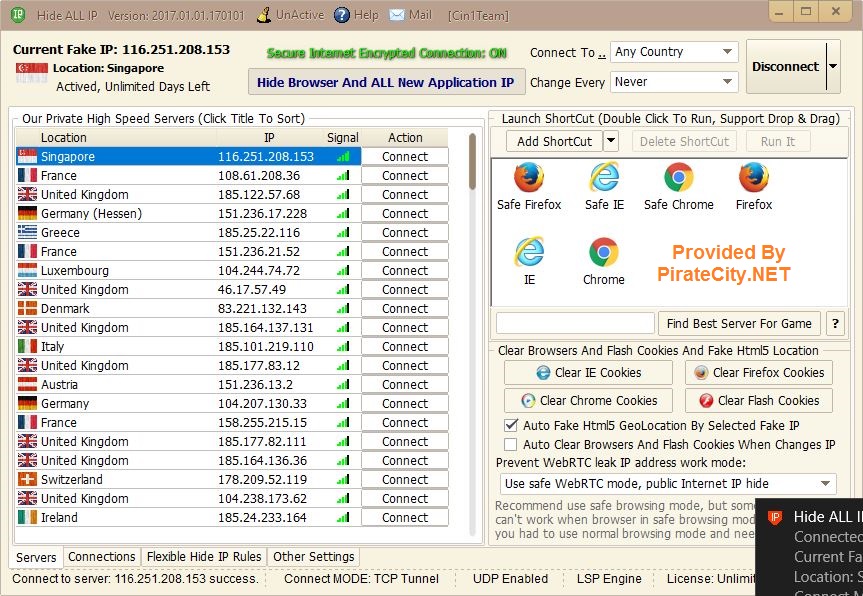Click the Hide ALL IP app logo

[18, 14]
